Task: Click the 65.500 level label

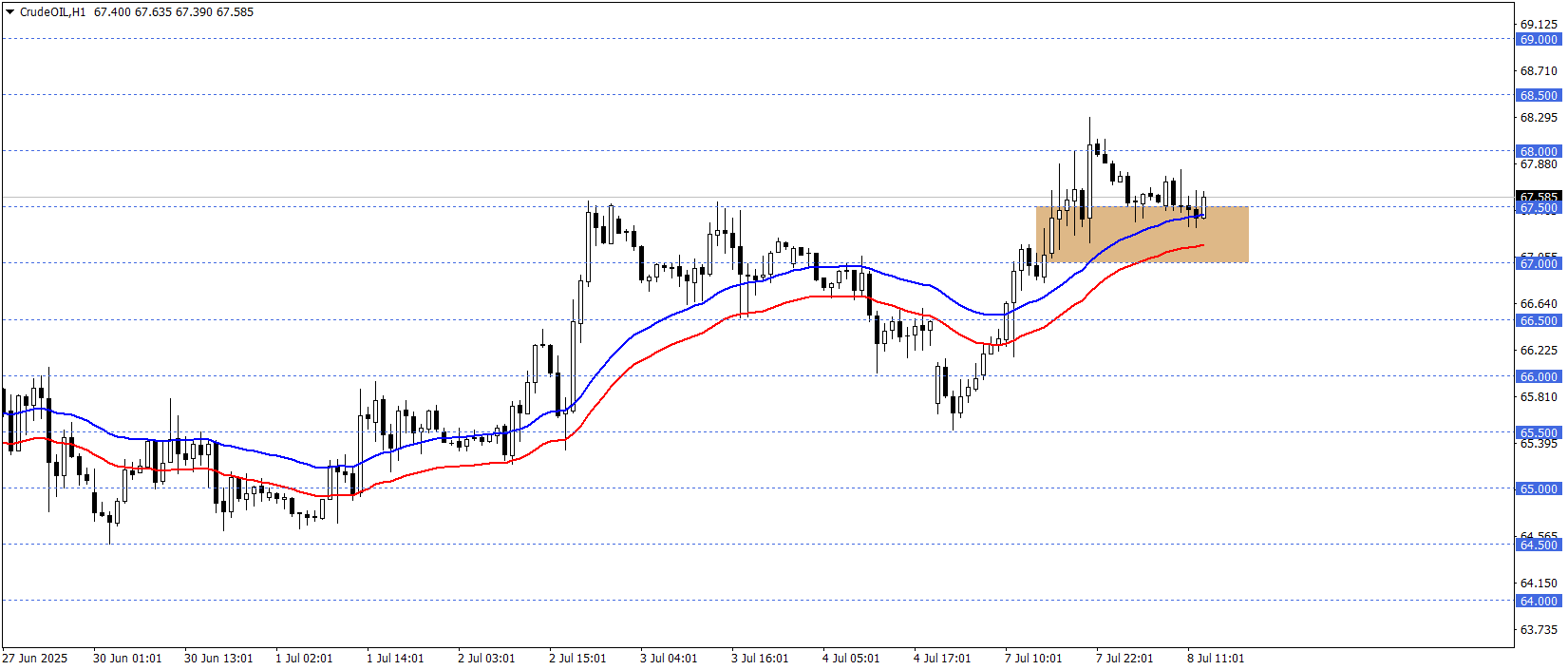Action: coord(1539,432)
